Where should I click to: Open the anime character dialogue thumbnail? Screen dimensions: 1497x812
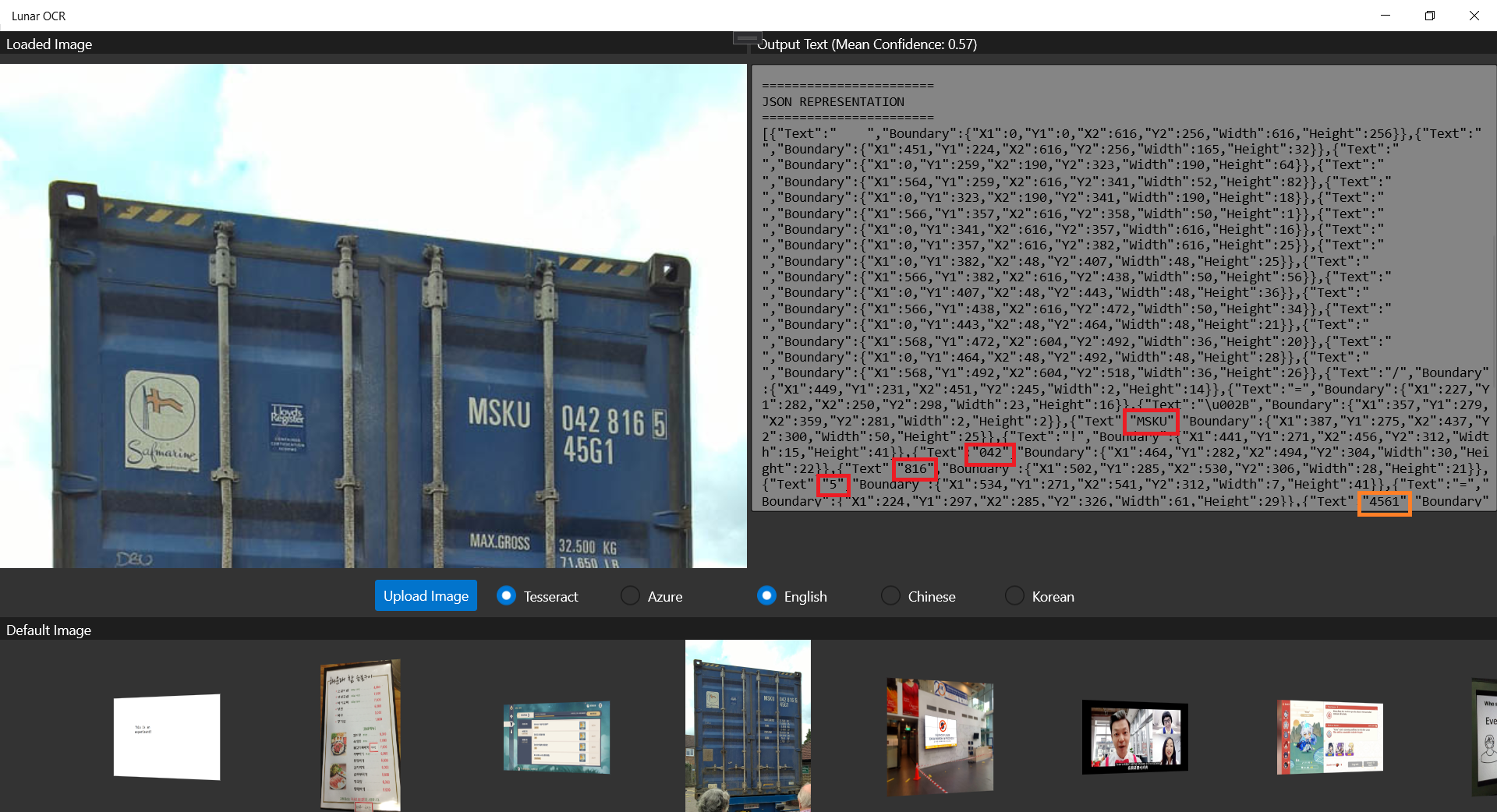pyautogui.click(x=1329, y=737)
